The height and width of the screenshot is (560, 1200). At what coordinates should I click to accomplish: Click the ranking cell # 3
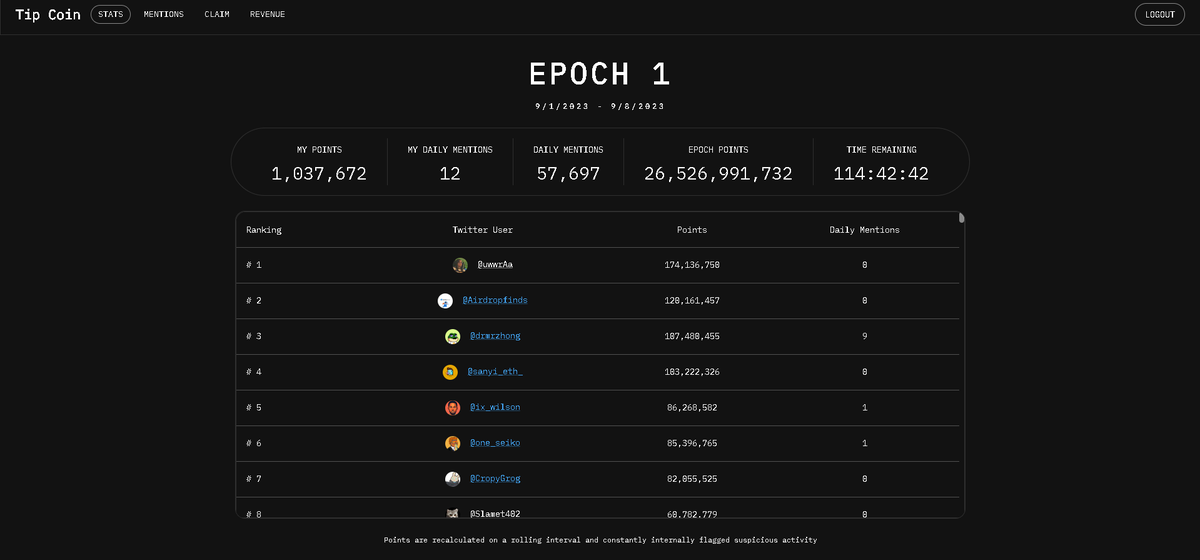(254, 336)
